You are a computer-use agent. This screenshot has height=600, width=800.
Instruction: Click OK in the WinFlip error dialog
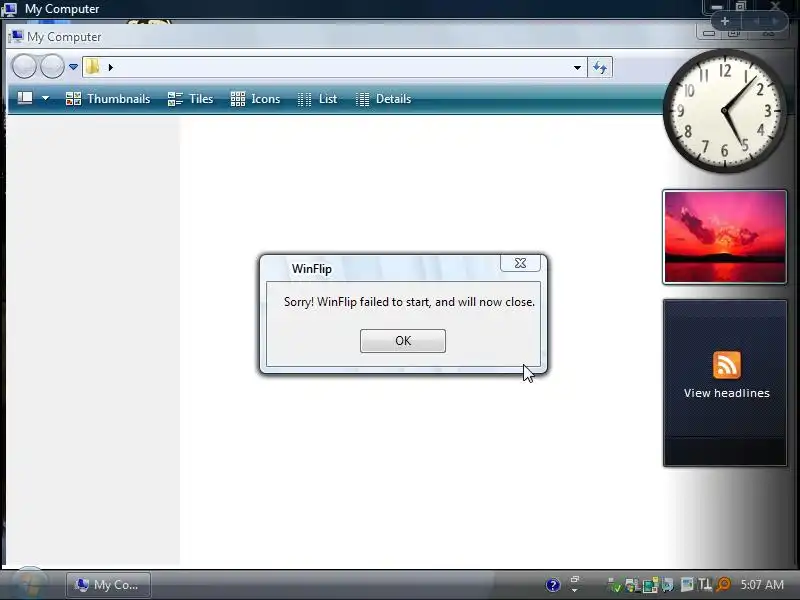[403, 341]
